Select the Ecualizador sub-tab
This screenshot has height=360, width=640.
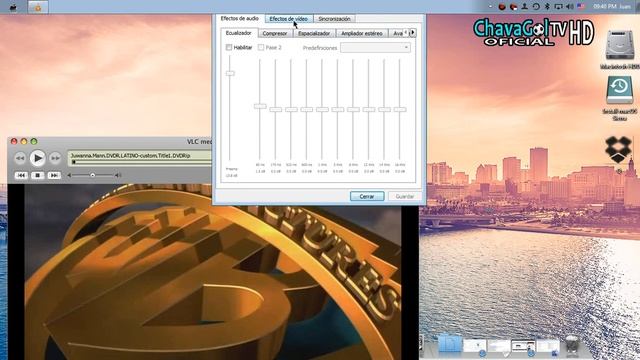click(239, 33)
